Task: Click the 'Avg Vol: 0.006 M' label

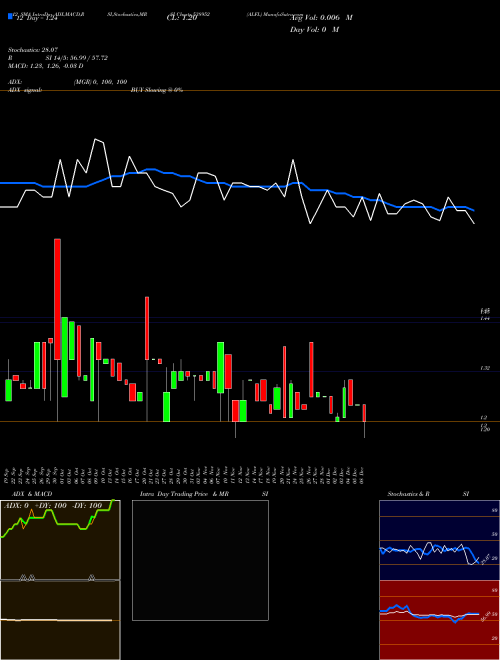Action: [321, 18]
